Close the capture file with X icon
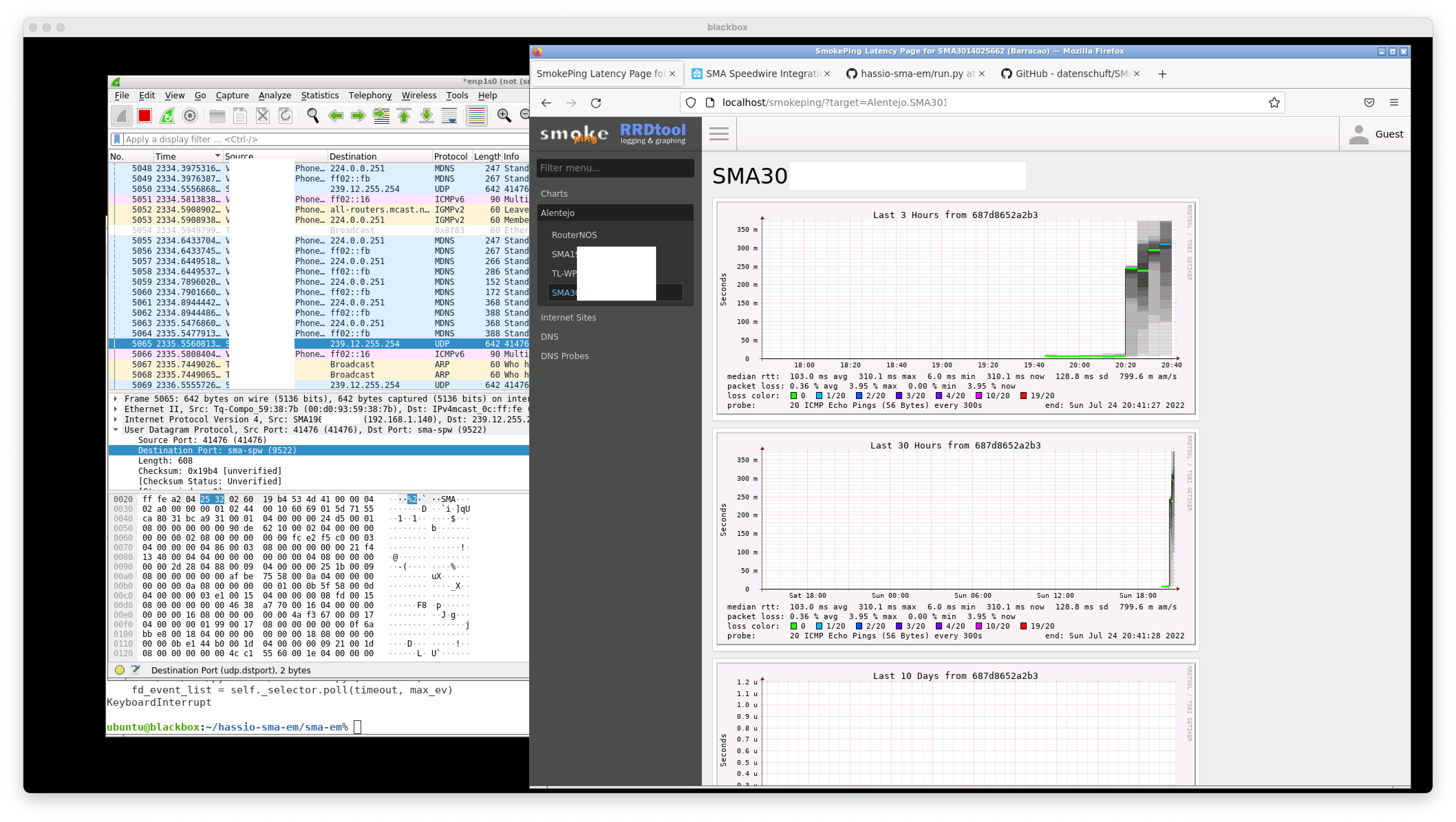 tap(263, 116)
